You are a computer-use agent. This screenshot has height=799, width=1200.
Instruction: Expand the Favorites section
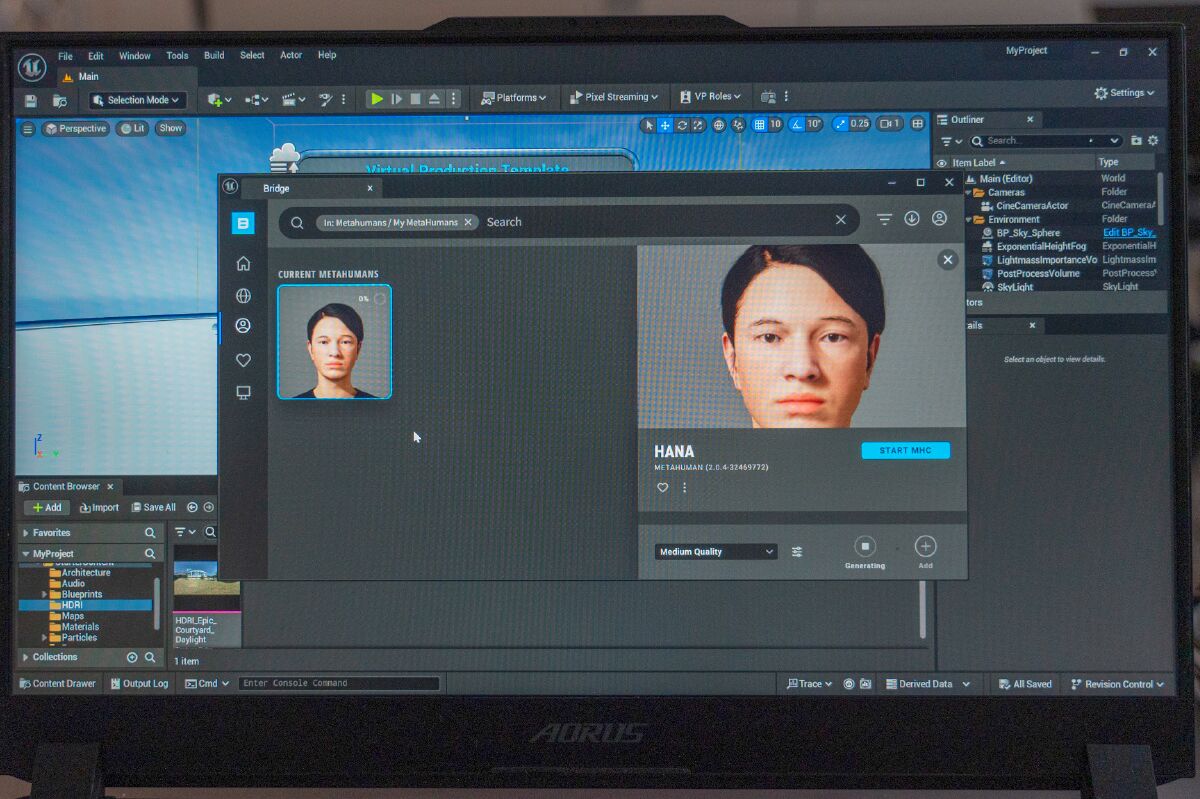point(26,533)
